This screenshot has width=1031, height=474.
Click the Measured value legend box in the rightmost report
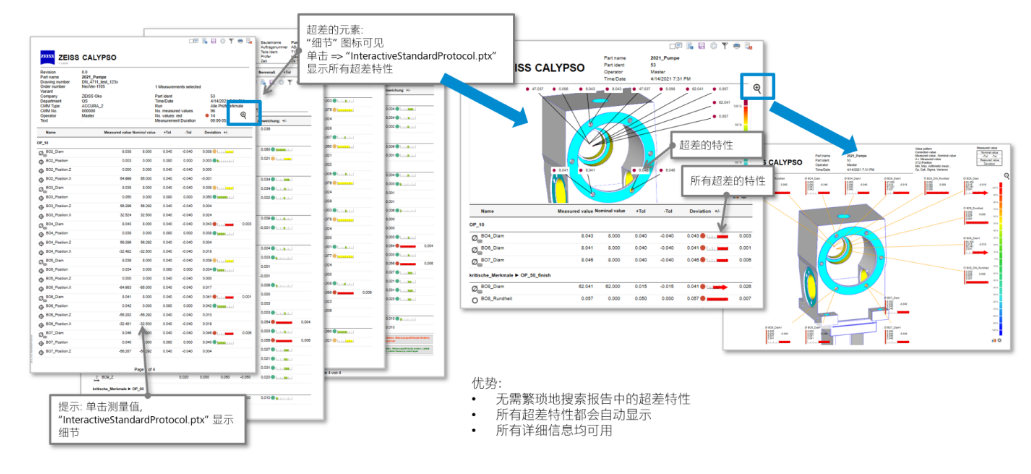tap(989, 158)
